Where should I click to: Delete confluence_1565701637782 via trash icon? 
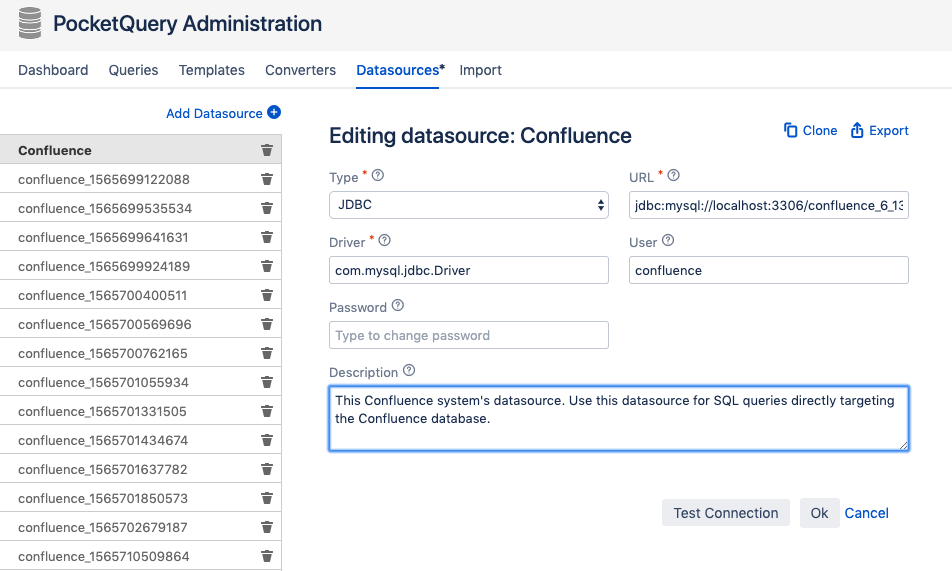(x=267, y=469)
